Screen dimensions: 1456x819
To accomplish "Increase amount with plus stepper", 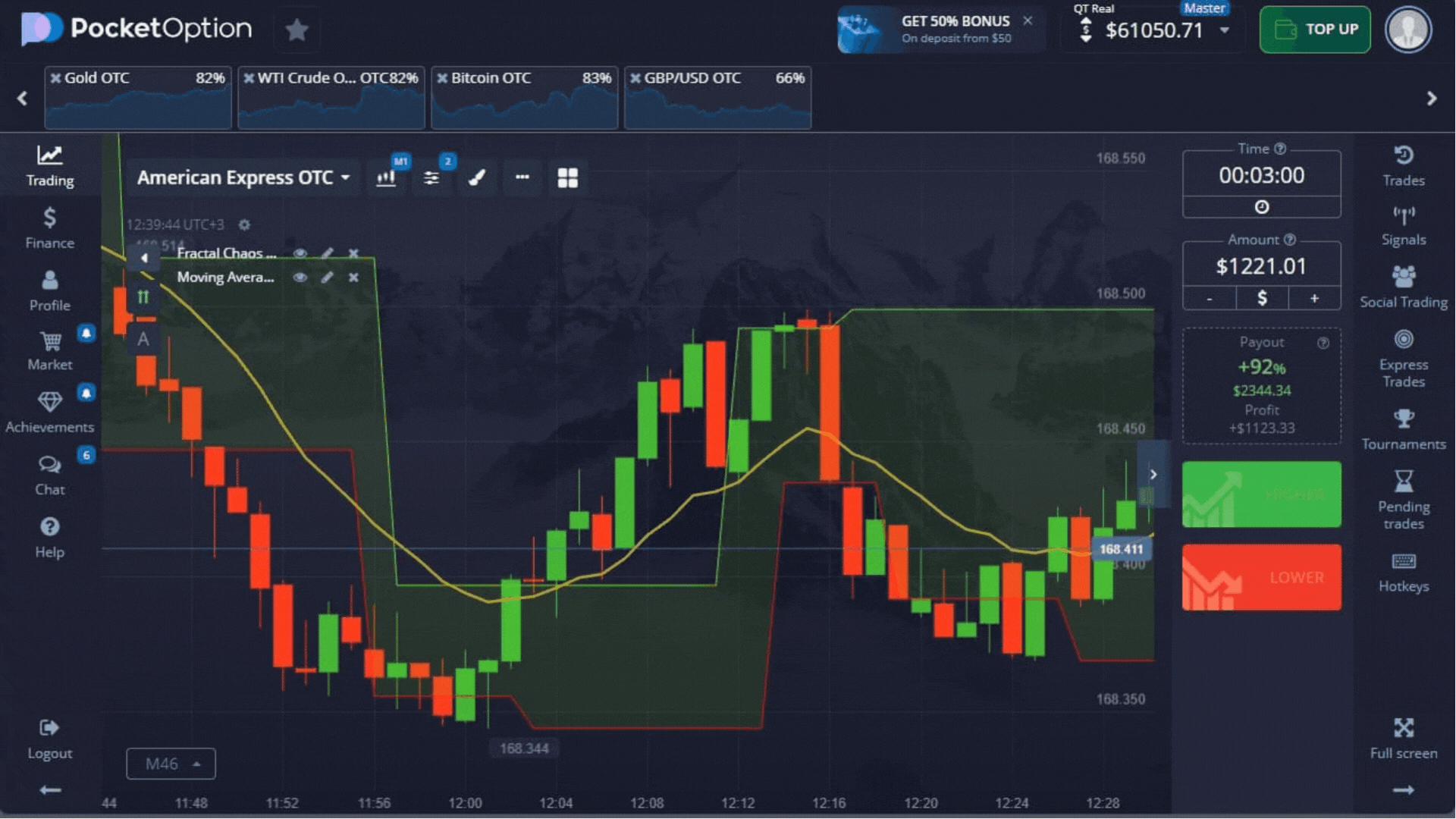I will (1314, 298).
